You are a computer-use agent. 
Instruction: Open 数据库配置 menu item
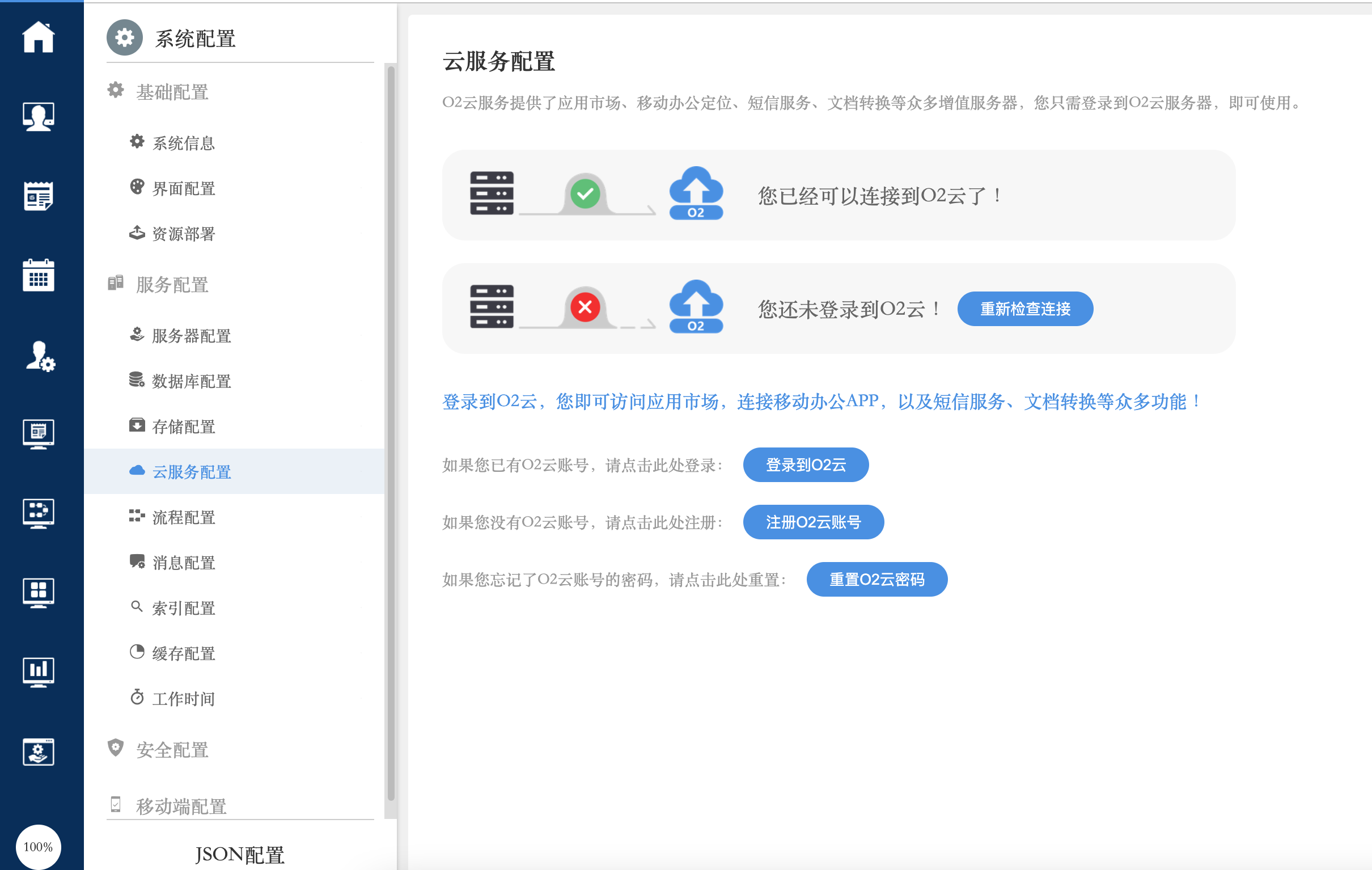(x=191, y=381)
